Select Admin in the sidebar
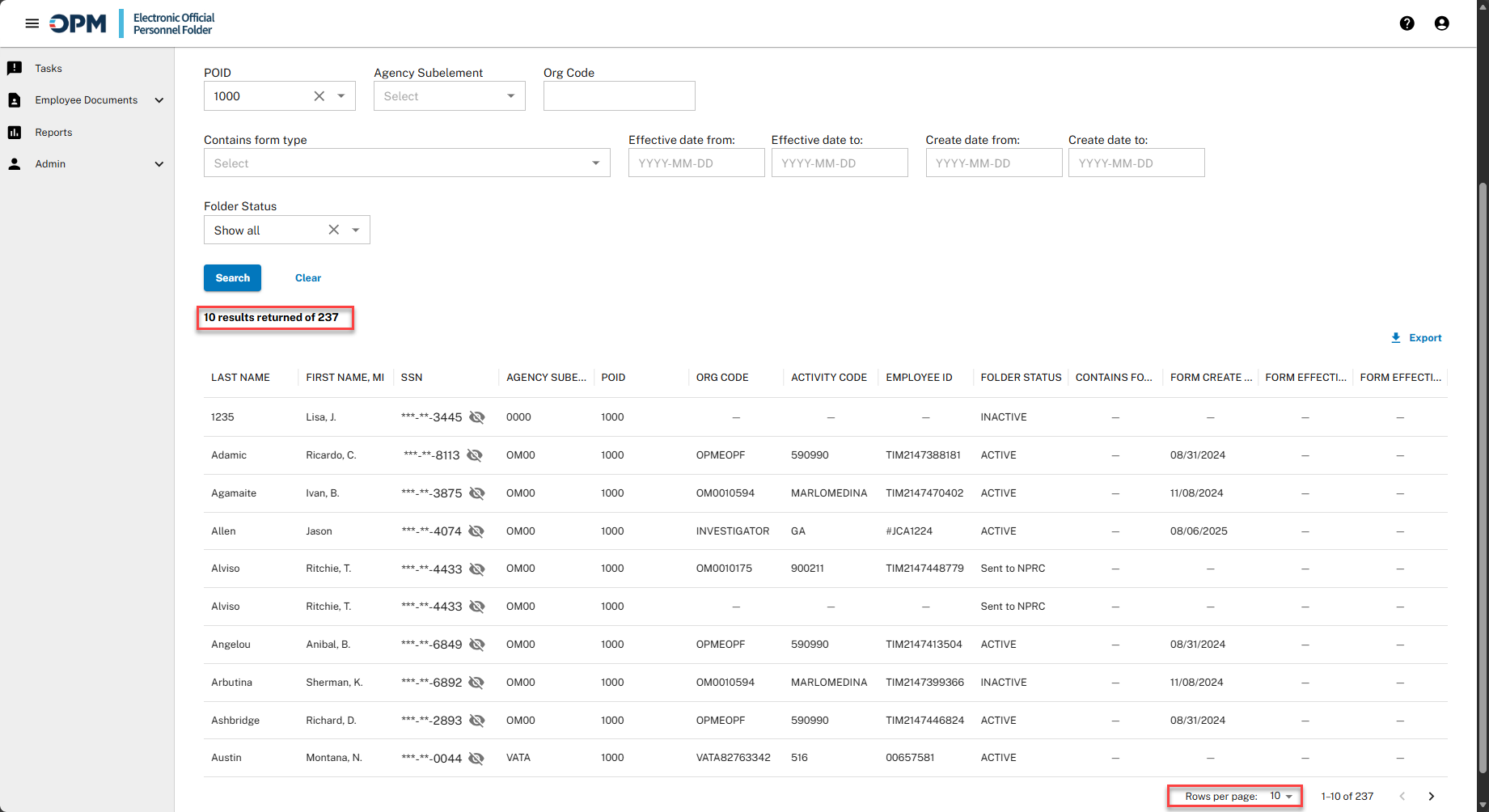 click(50, 164)
